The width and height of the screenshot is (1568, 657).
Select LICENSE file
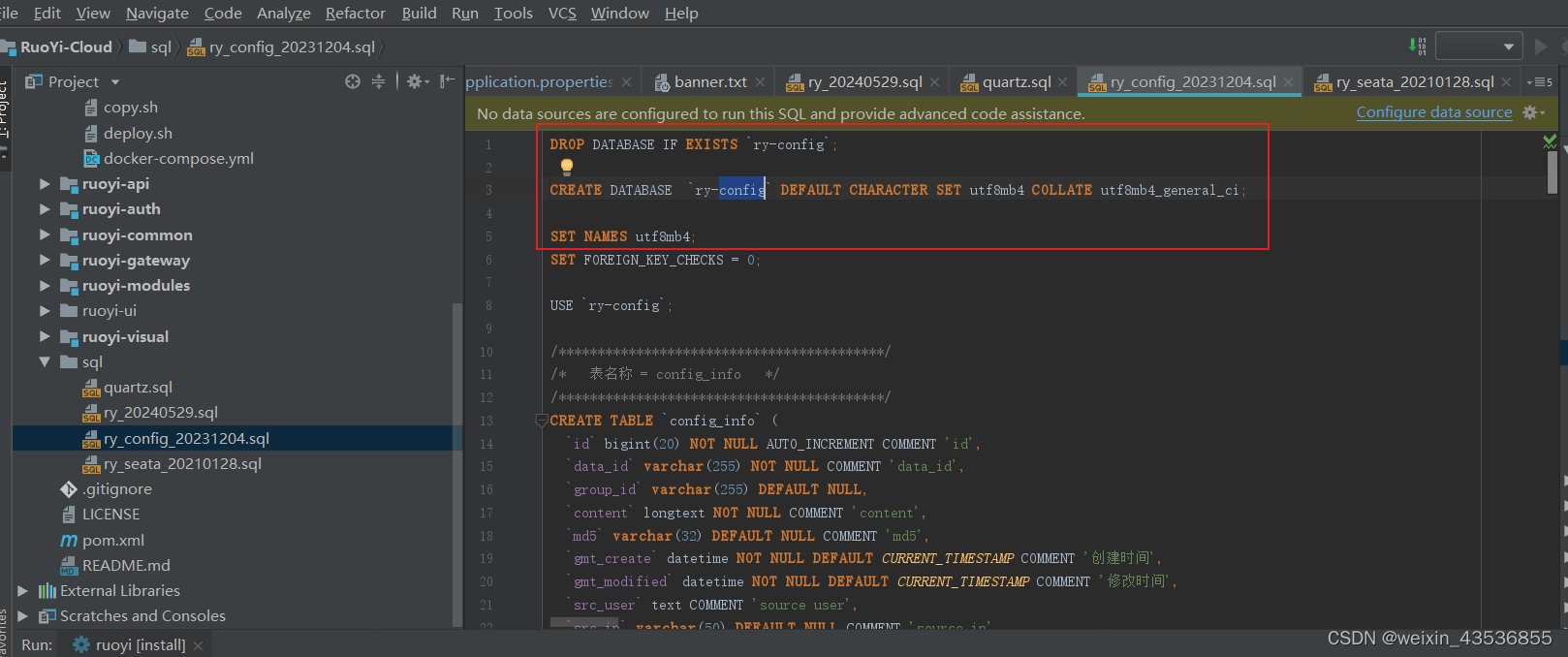click(110, 514)
